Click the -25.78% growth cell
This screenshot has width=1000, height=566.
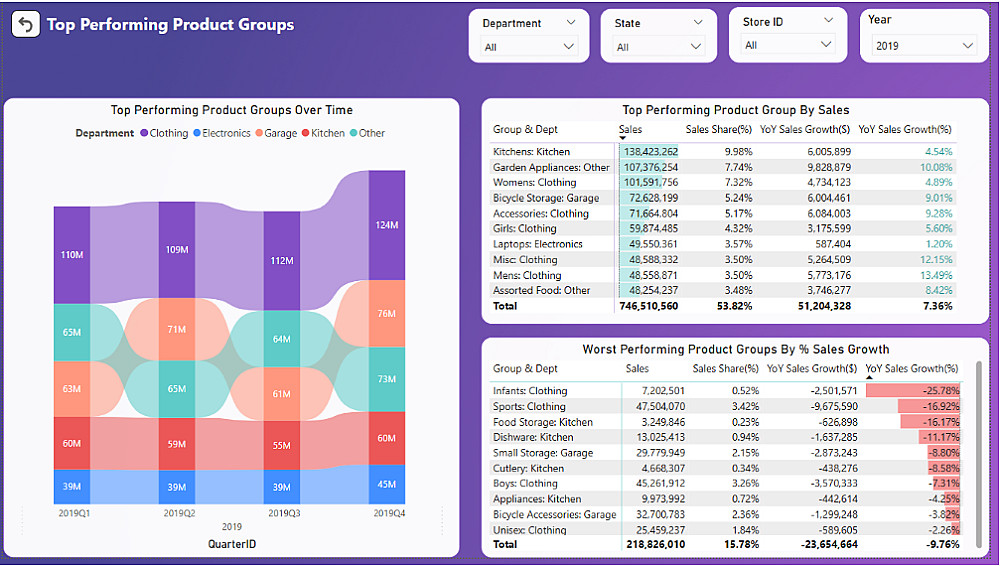(x=913, y=391)
